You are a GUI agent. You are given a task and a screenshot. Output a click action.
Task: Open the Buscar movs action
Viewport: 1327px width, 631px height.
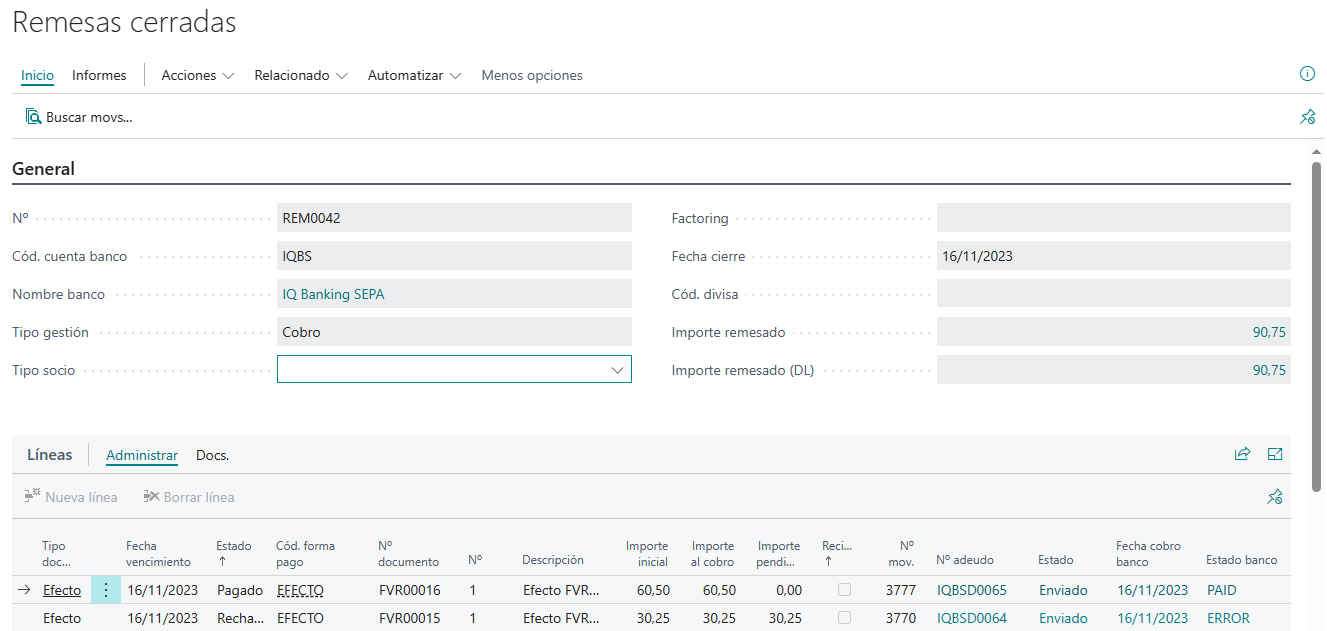coord(79,117)
